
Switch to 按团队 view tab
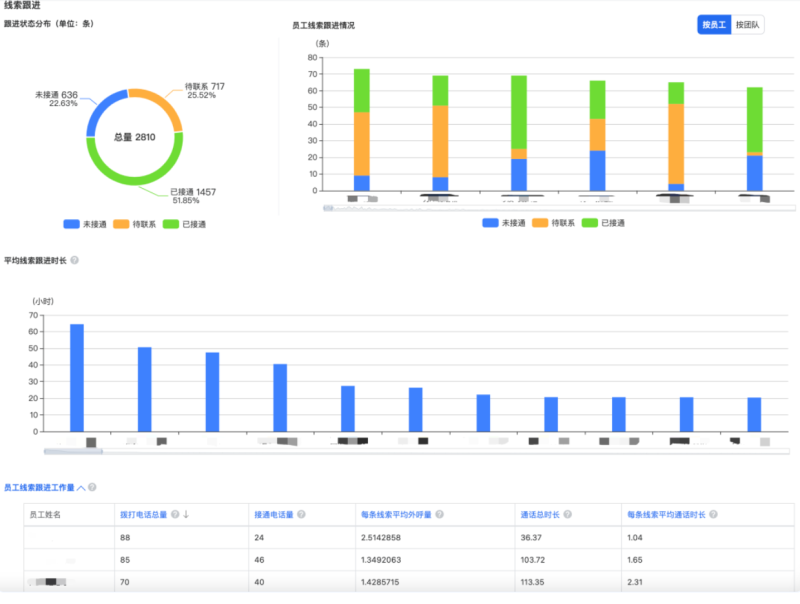point(747,25)
